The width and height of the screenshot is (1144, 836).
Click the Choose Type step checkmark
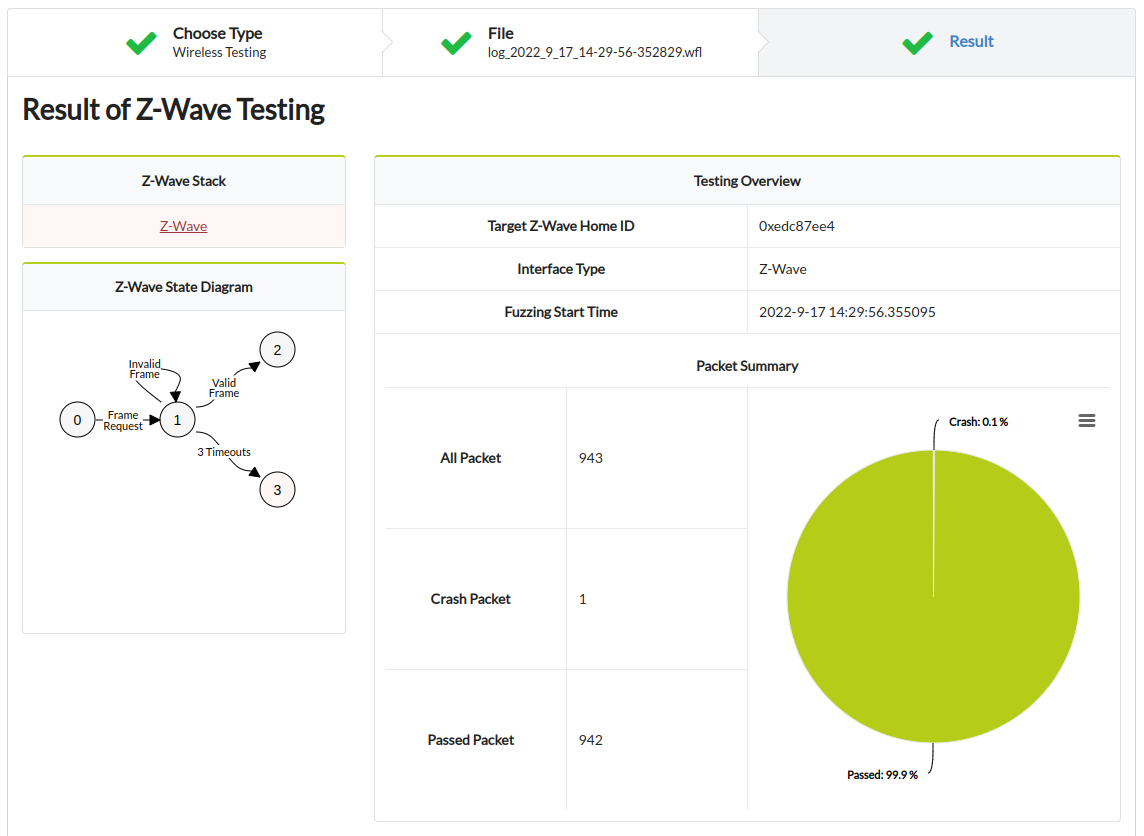coord(141,43)
